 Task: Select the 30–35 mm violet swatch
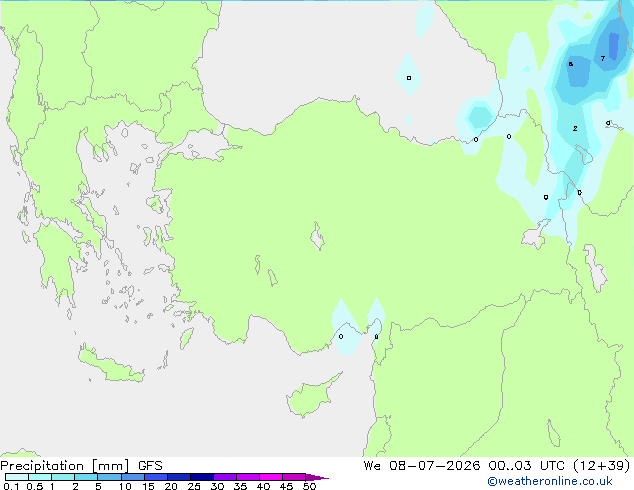(x=225, y=477)
